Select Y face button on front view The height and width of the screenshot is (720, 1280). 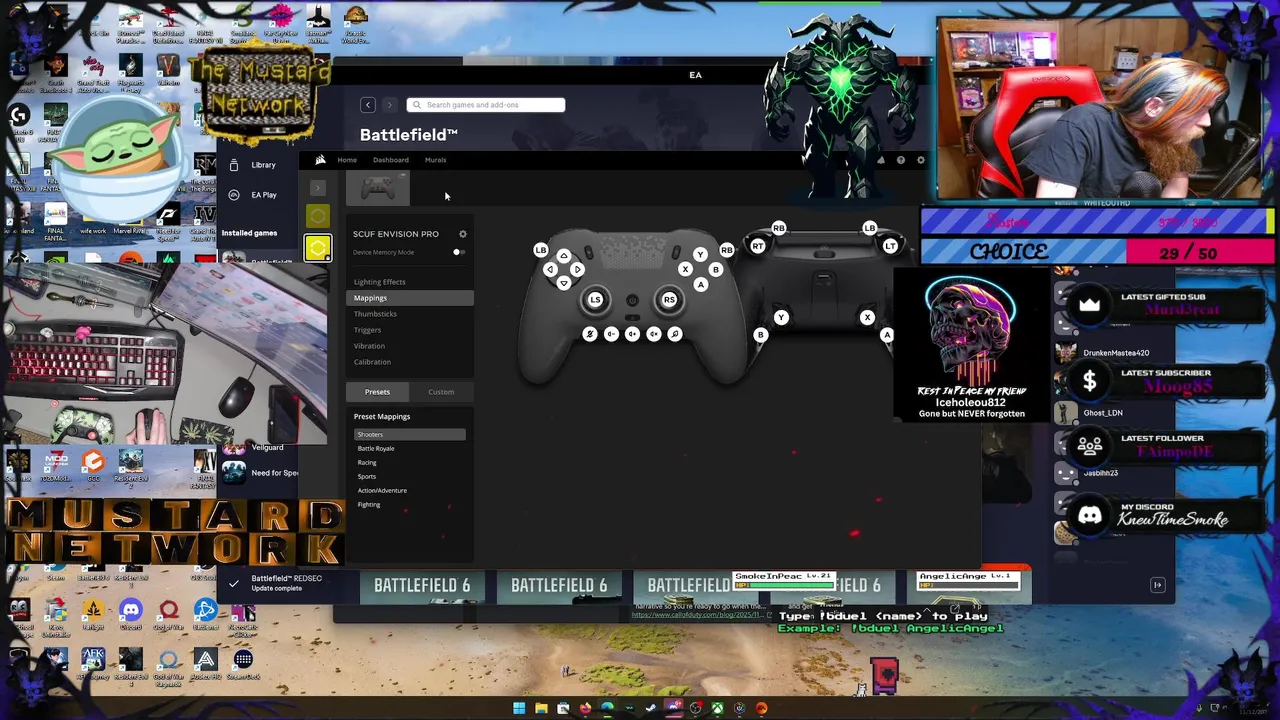click(700, 255)
